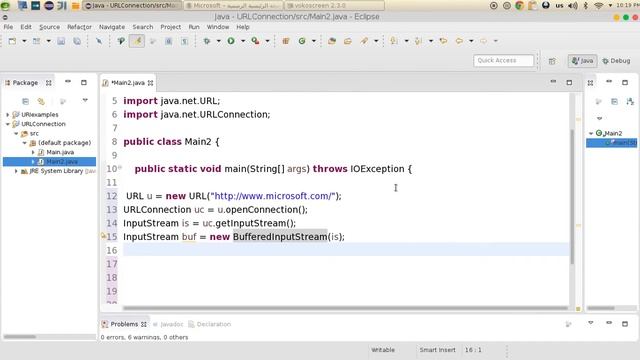Image resolution: width=640 pixels, height=360 pixels.
Task: Open the Search menu
Action: click(x=142, y=27)
